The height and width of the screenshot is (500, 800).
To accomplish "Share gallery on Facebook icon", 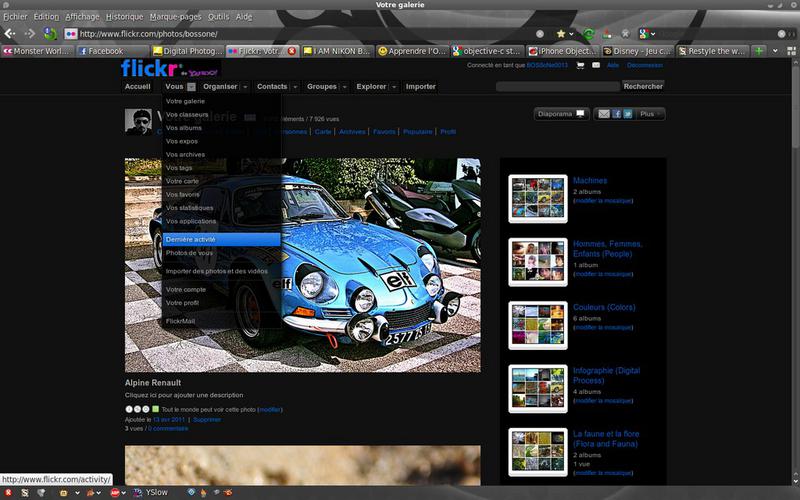I will pyautogui.click(x=617, y=114).
